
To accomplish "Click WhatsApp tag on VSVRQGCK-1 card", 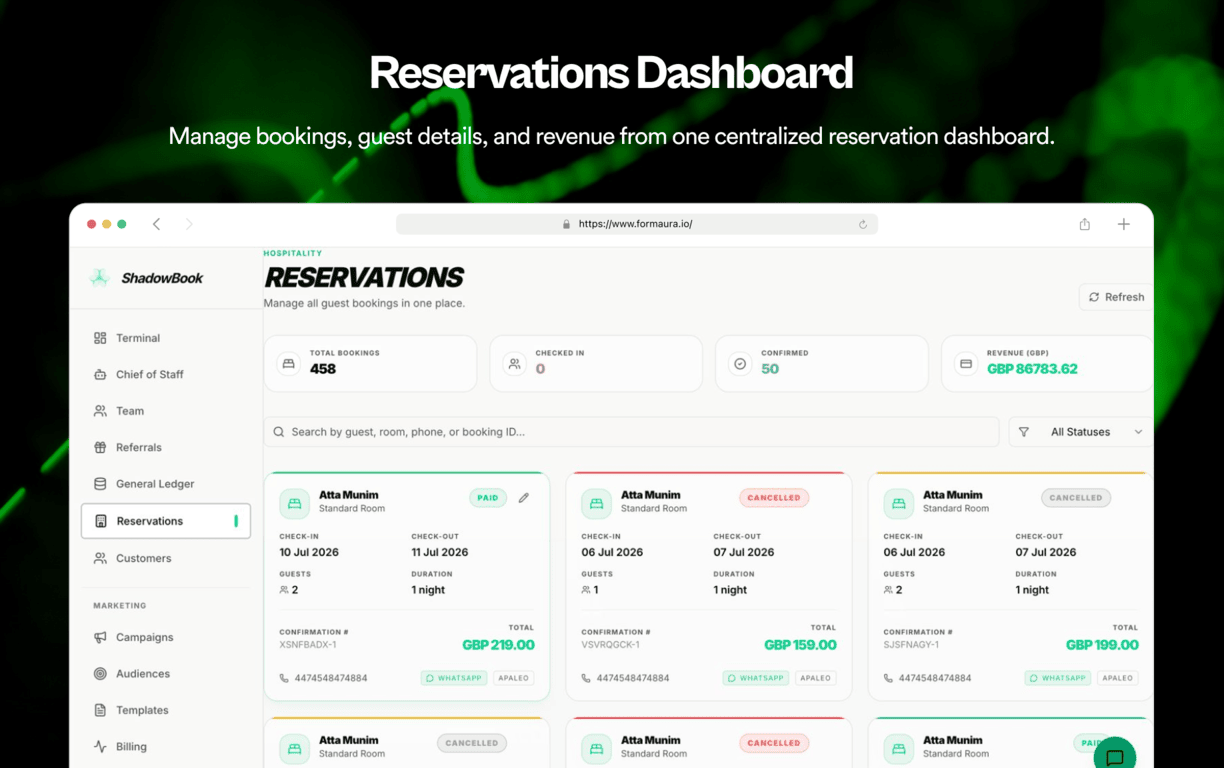I will [x=756, y=678].
